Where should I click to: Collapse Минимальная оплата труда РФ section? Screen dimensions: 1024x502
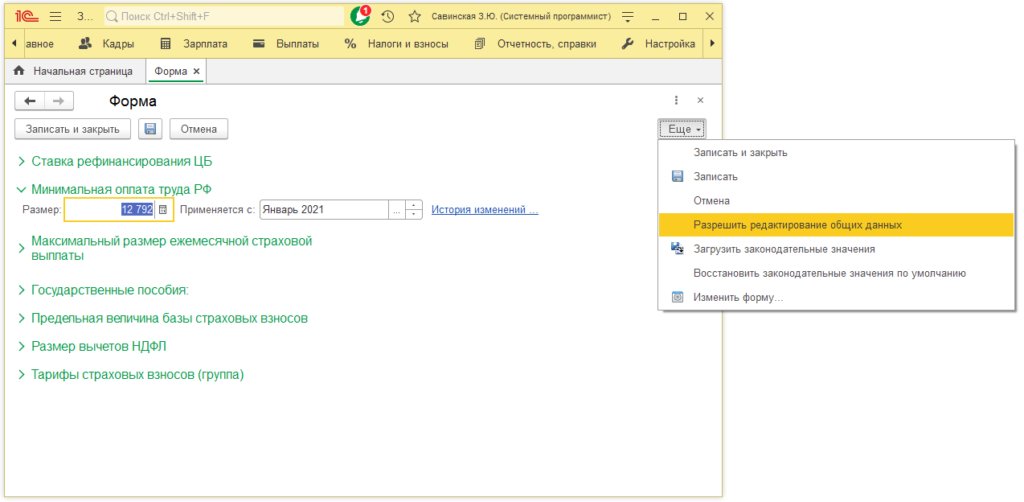[22, 189]
